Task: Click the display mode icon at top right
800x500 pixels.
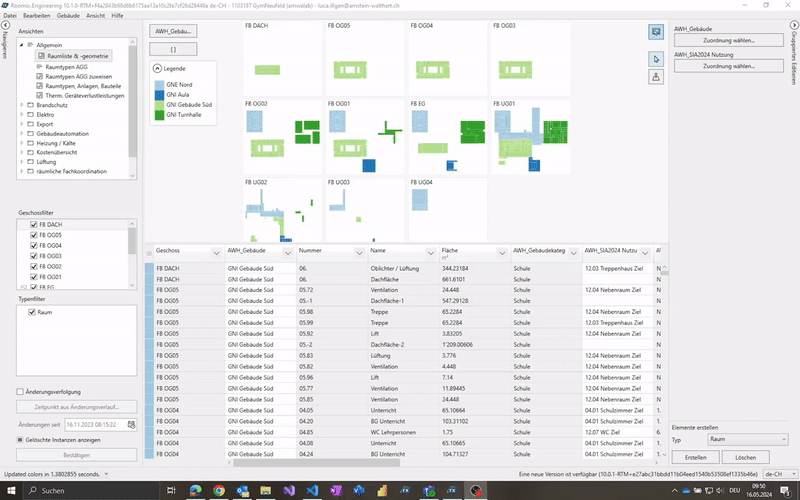Action: click(656, 32)
